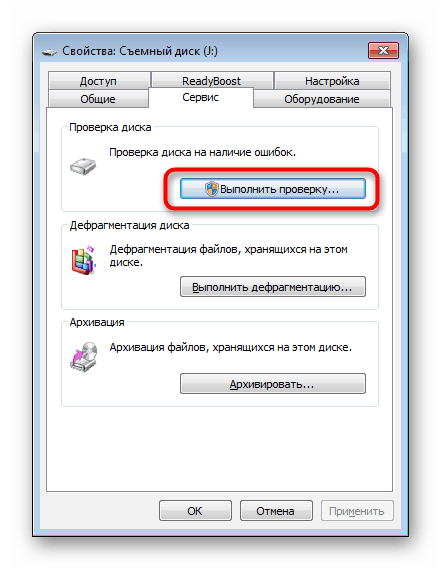Open the Оборудование tab
441x569 pixels.
tap(322, 99)
